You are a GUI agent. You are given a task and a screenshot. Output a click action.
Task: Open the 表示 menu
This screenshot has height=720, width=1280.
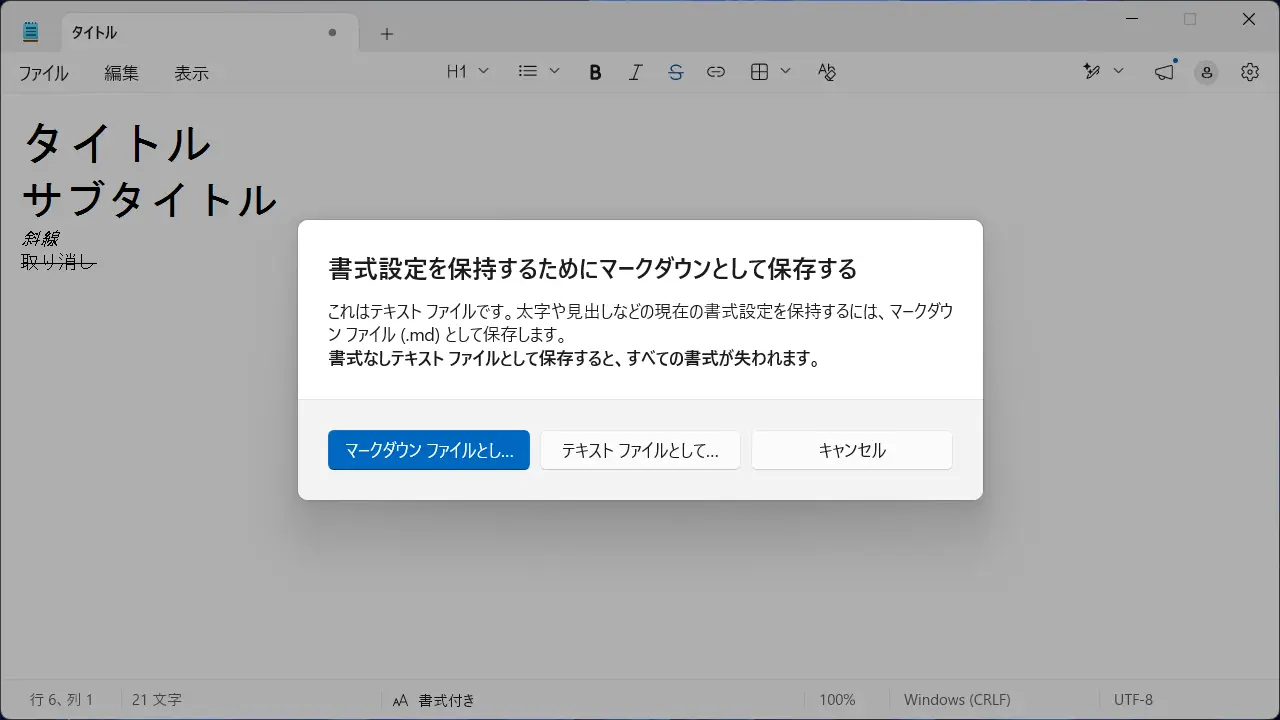[192, 73]
